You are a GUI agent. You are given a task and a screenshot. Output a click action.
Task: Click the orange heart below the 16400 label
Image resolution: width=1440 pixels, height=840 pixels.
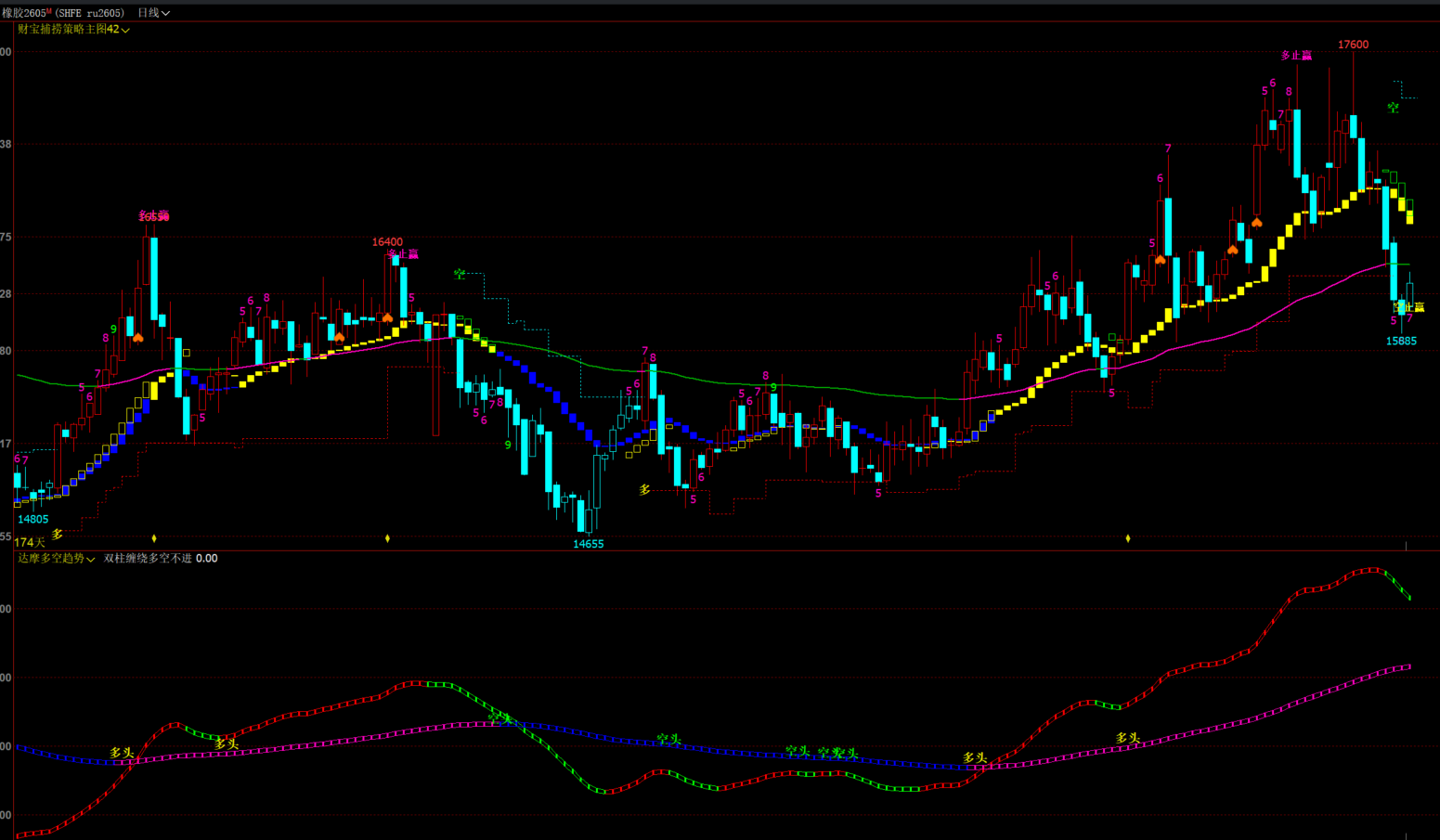tap(387, 318)
